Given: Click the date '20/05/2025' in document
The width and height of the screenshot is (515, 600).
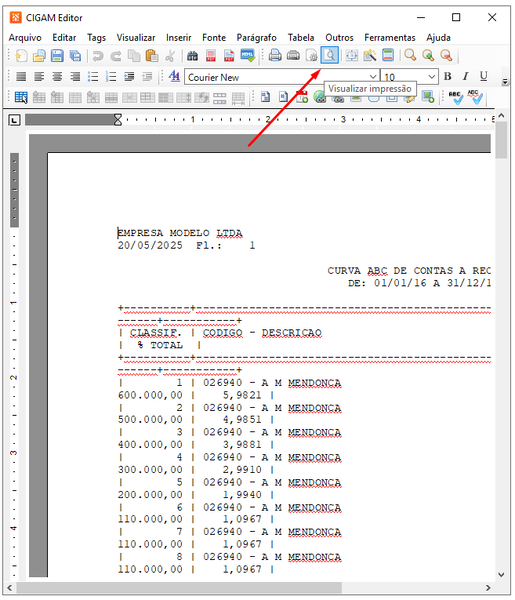Looking at the screenshot, I should point(150,245).
